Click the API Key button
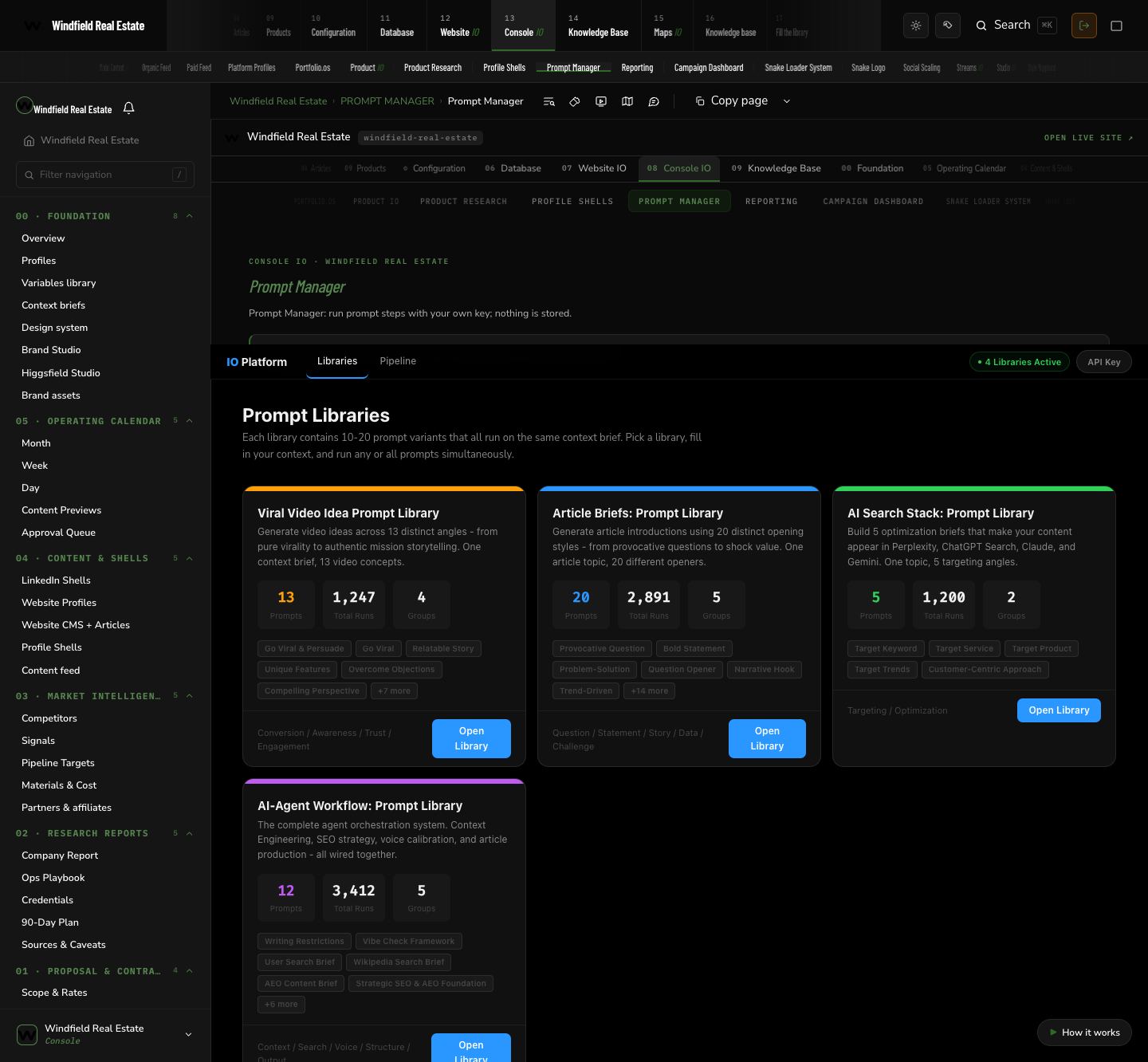The image size is (1148, 1062). tap(1104, 362)
